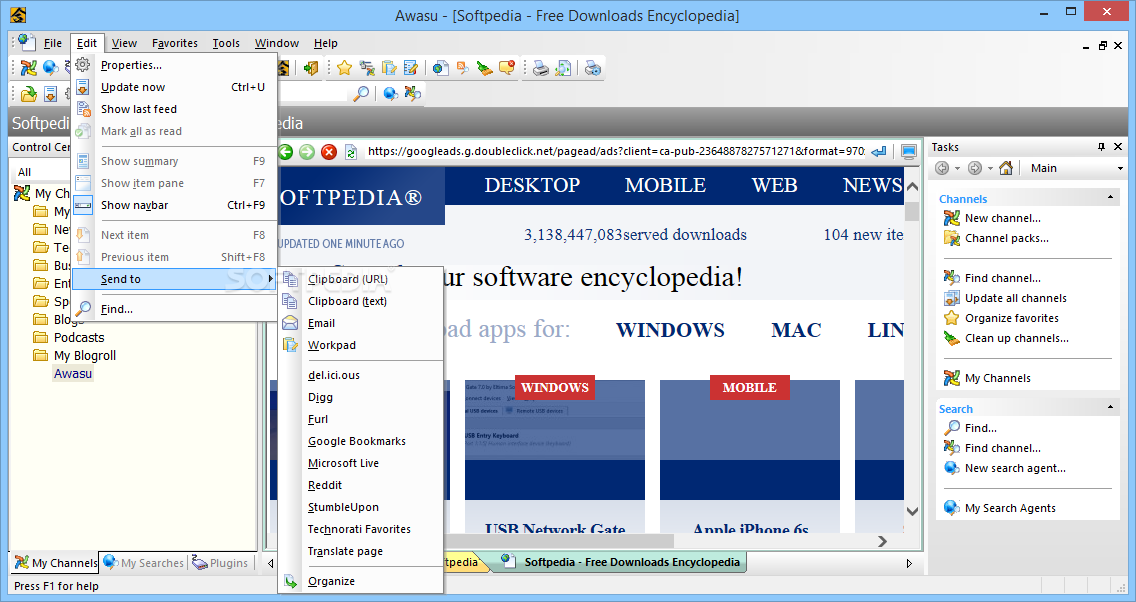The width and height of the screenshot is (1136, 602).
Task: Open Tasks forward button history dropdown arrow
Action: click(990, 169)
